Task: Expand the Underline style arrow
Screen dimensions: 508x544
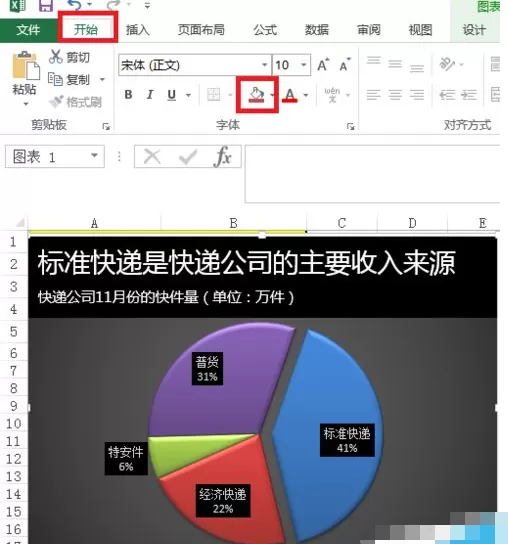Action: [188, 95]
